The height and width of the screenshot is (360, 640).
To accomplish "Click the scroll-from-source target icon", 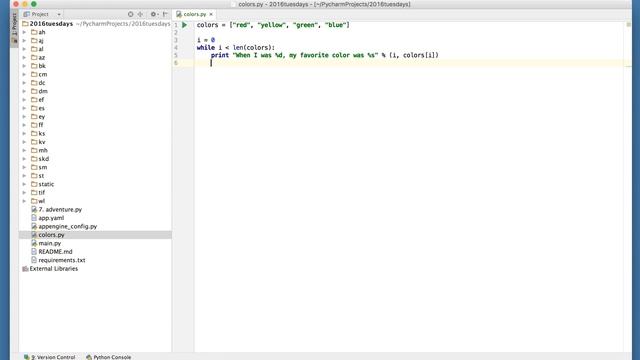I will [131, 14].
